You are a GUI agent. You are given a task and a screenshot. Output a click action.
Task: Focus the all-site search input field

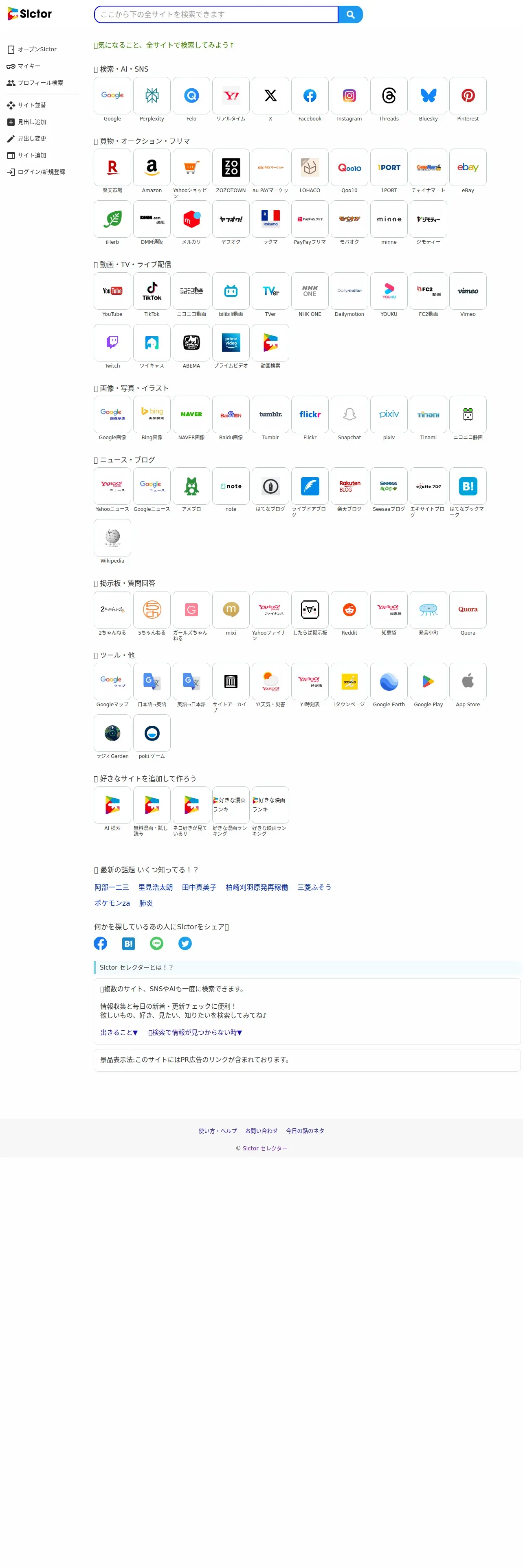point(216,15)
